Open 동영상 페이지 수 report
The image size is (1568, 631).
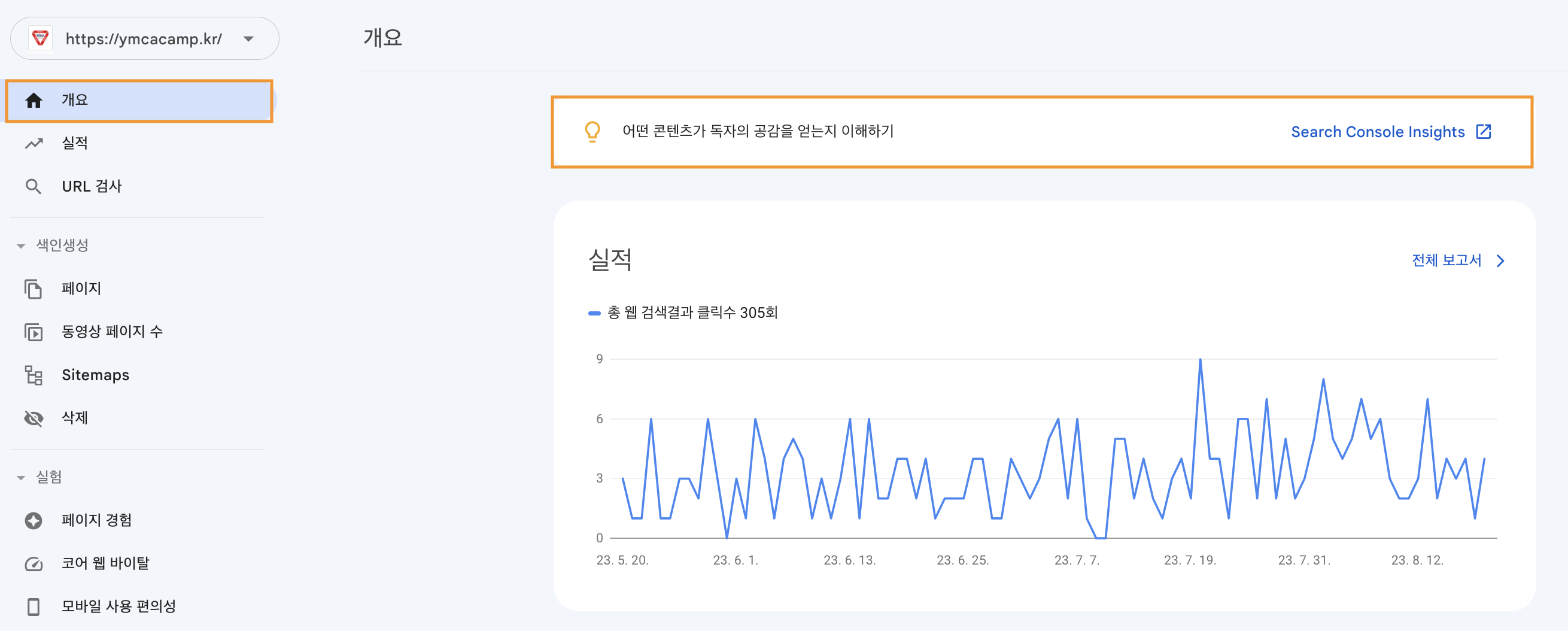[x=112, y=331]
